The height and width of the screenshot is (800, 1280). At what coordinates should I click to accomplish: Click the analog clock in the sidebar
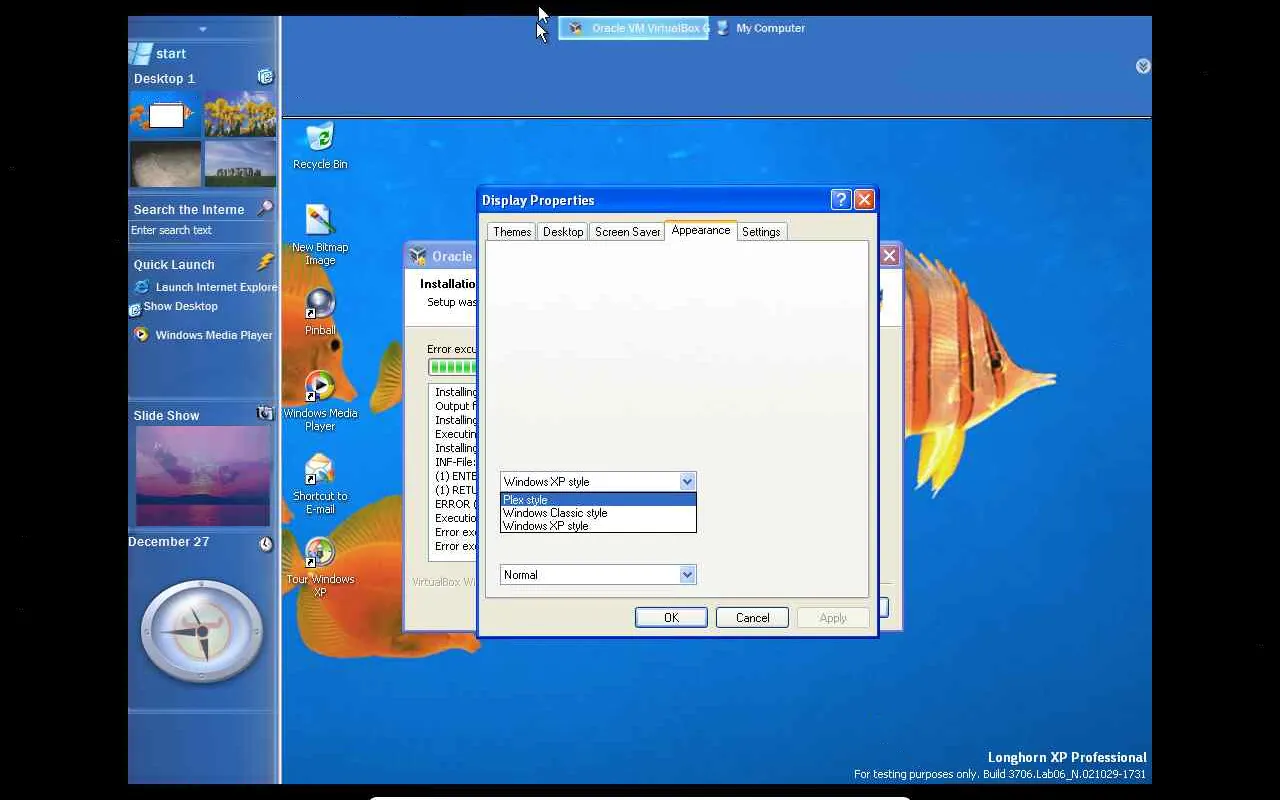pyautogui.click(x=202, y=631)
